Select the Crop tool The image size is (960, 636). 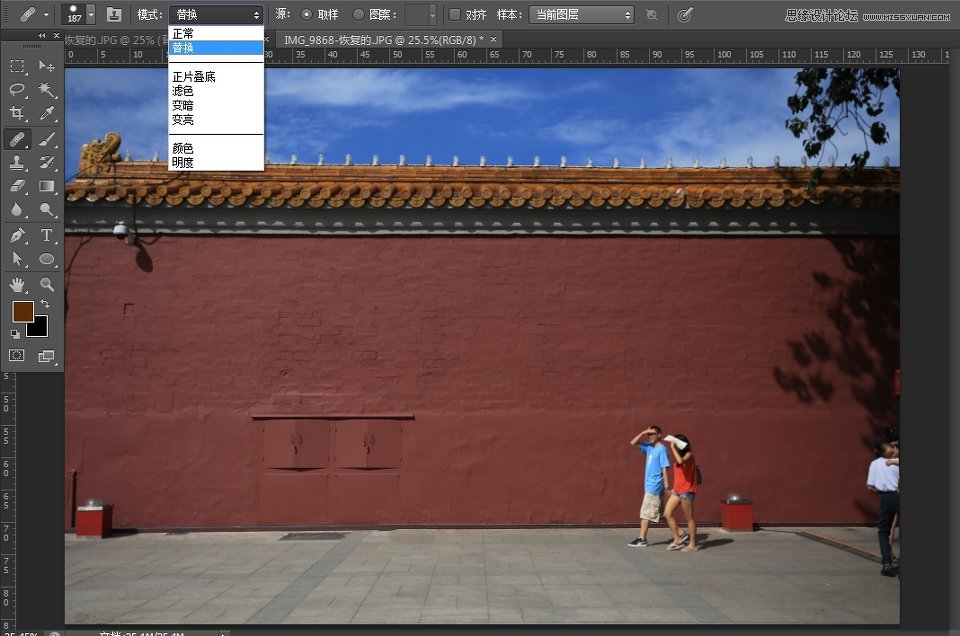click(16, 113)
